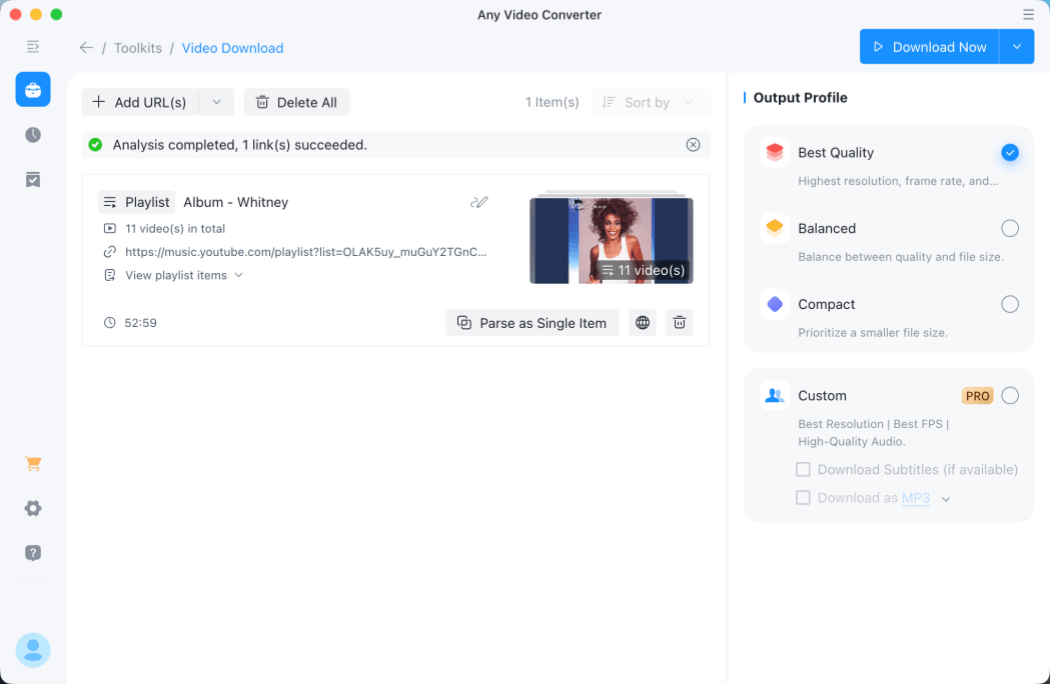Click the Balanced profile yellow icon

point(775,228)
